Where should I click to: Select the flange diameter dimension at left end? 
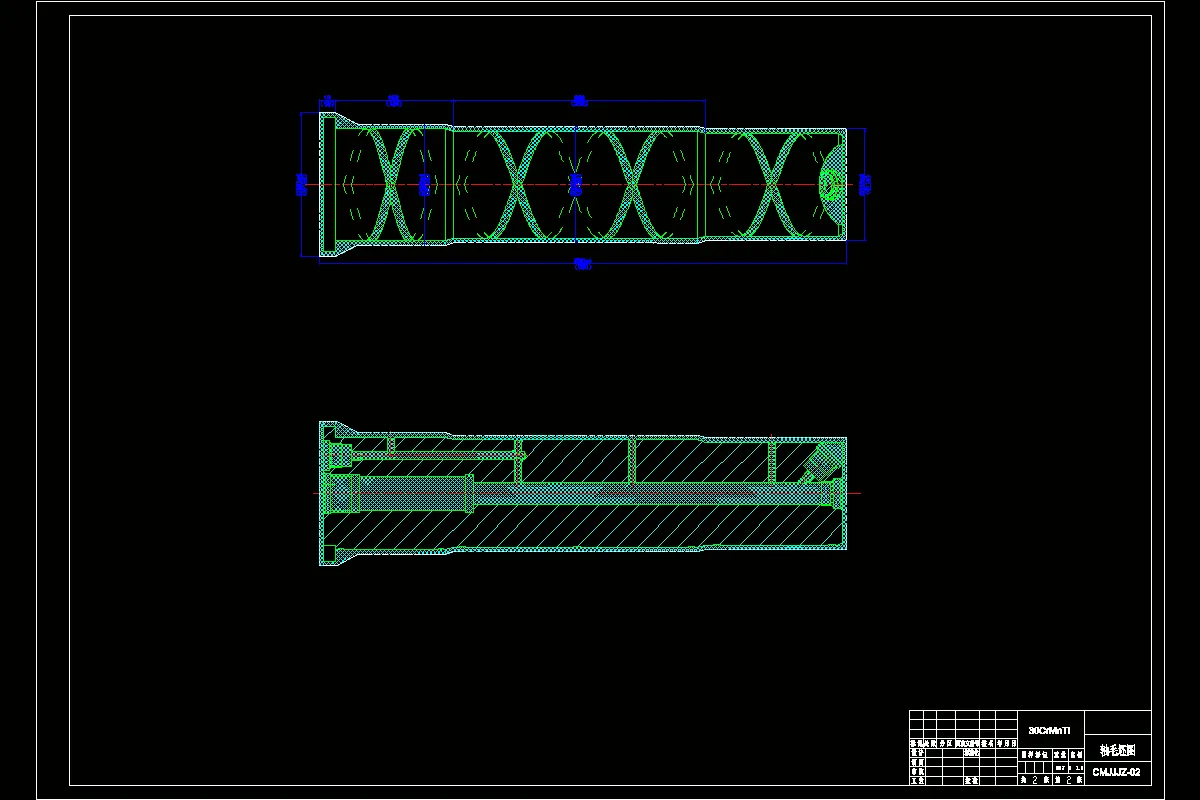point(301,184)
